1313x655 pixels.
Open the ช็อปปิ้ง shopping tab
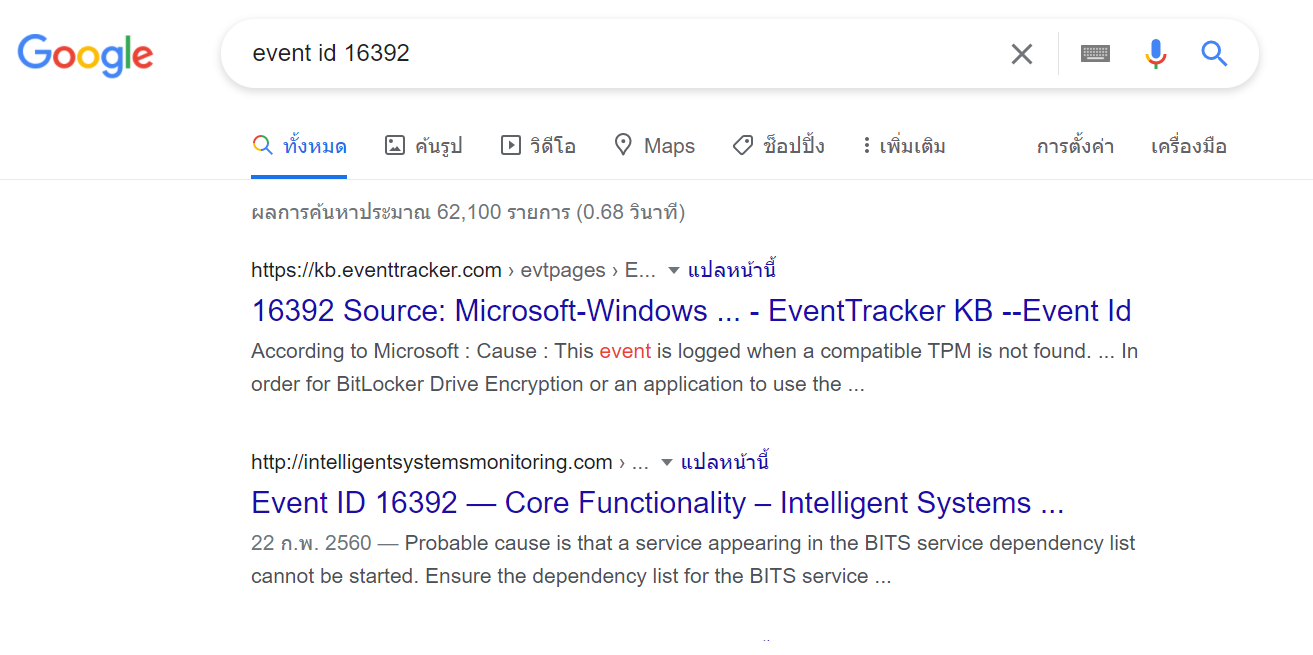pyautogui.click(x=778, y=146)
